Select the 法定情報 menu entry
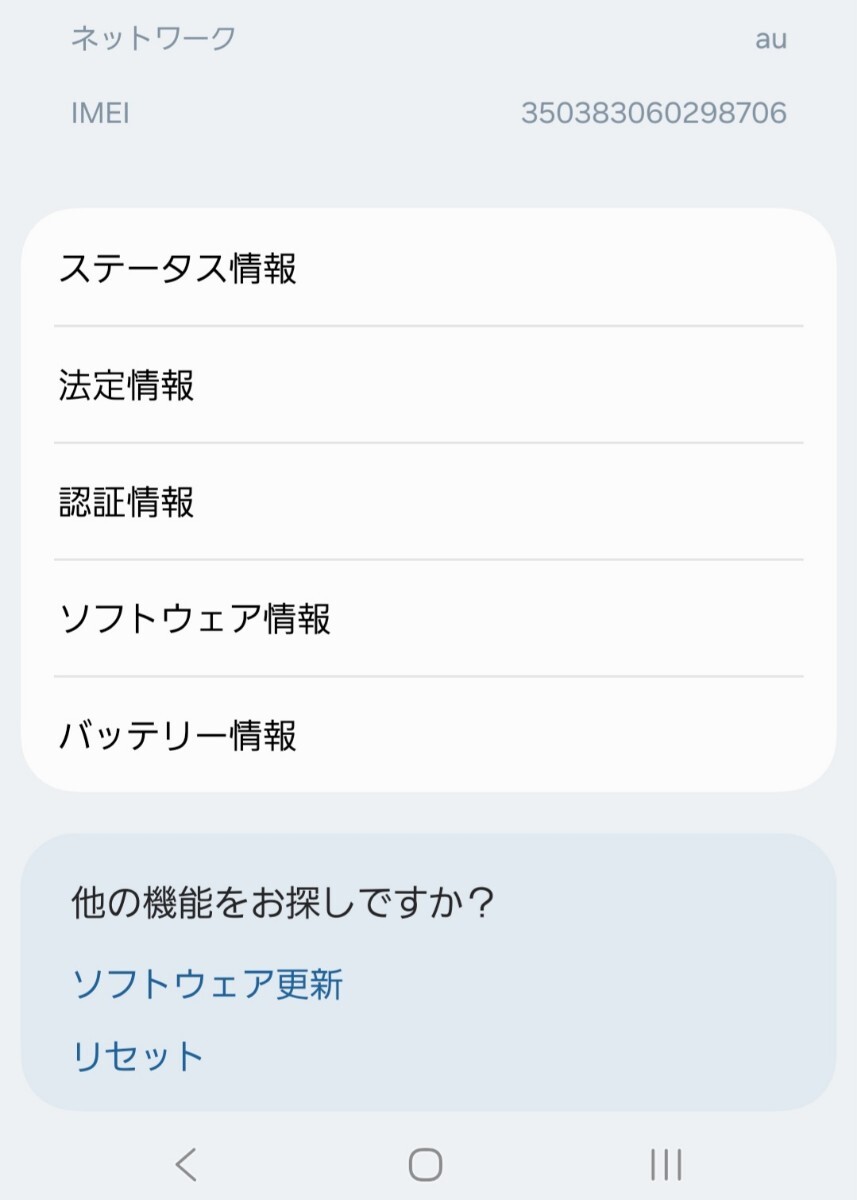Screen dimensions: 857x1200 coord(428,385)
